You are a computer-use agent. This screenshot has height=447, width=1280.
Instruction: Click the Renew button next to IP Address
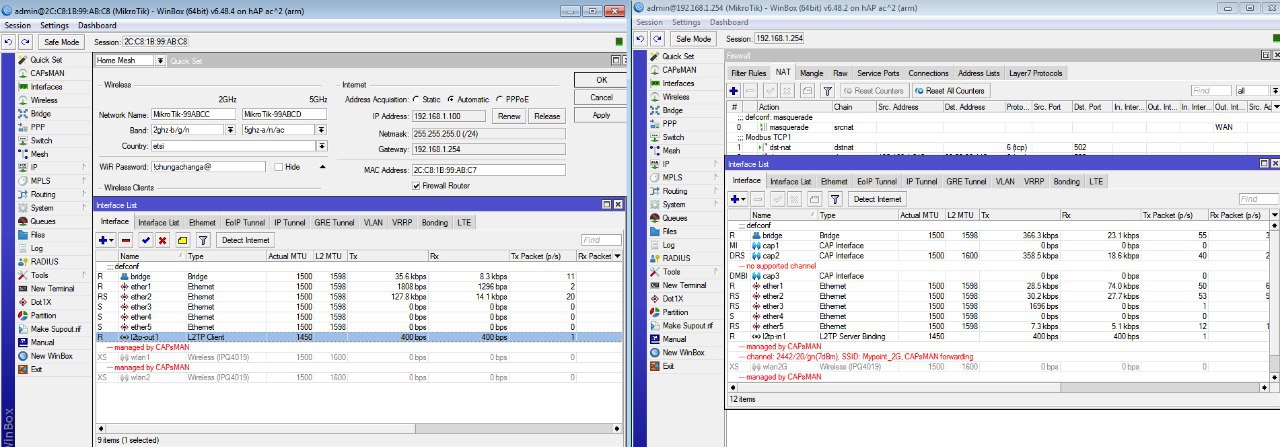(509, 116)
